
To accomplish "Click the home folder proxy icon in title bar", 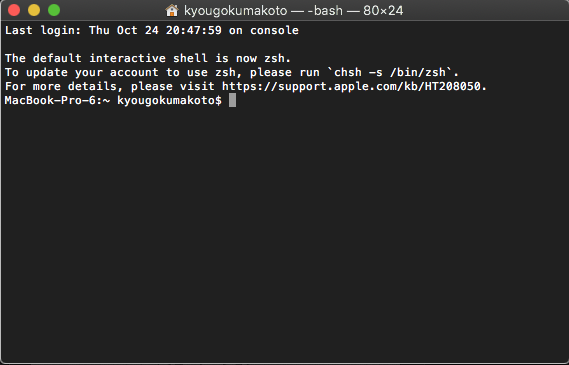I will point(172,11).
